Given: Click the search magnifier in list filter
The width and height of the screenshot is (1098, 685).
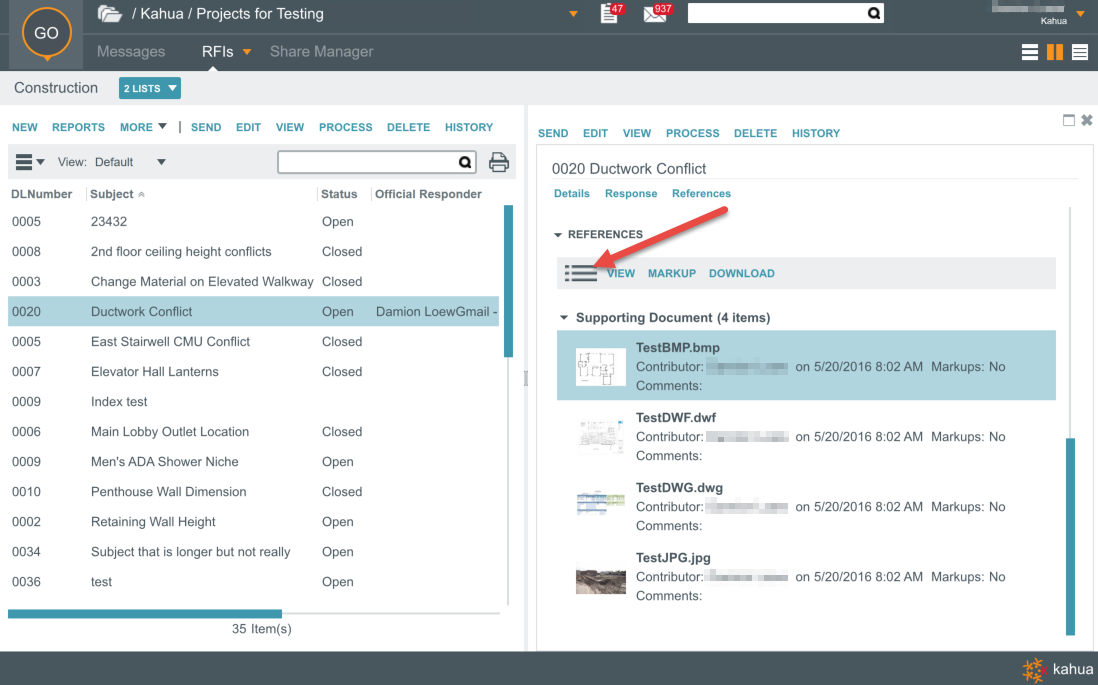Looking at the screenshot, I should click(x=465, y=162).
